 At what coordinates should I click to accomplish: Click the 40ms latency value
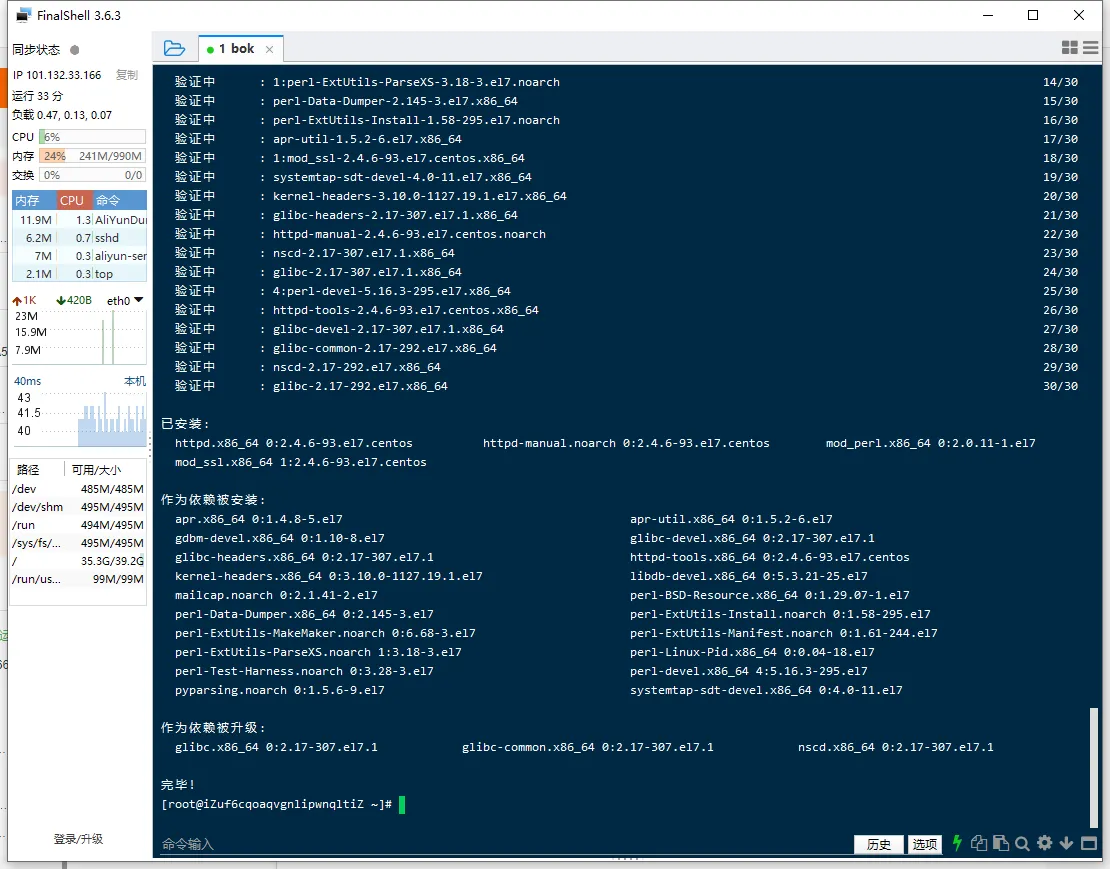click(28, 381)
